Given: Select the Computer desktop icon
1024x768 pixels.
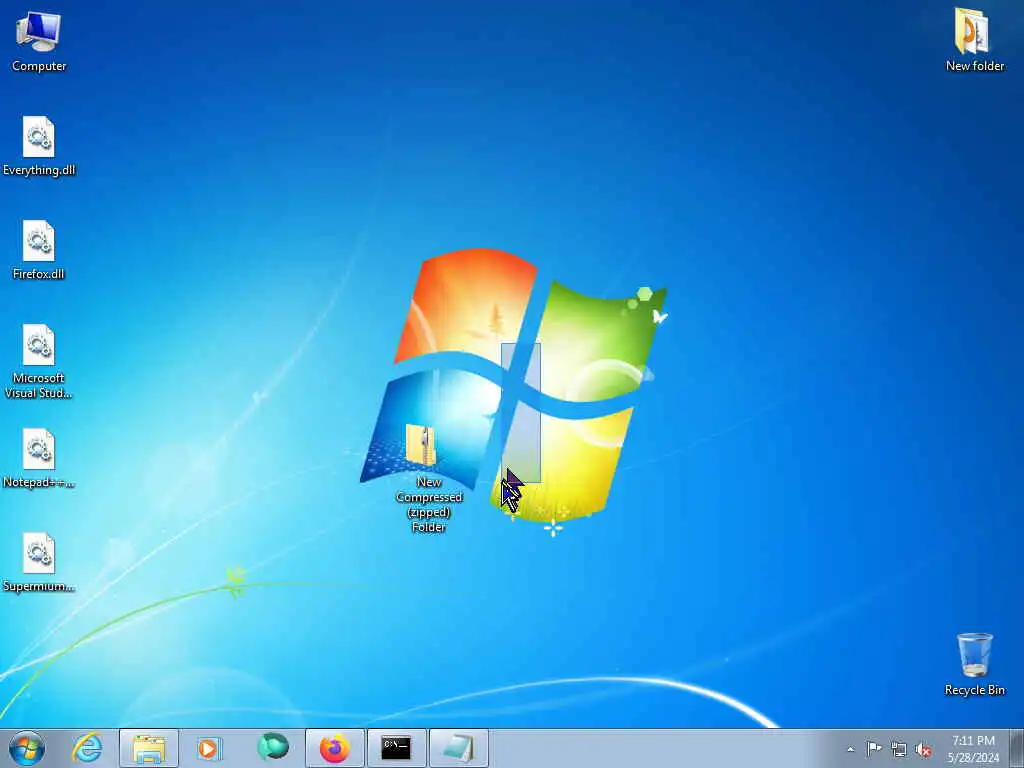Looking at the screenshot, I should tap(39, 42).
